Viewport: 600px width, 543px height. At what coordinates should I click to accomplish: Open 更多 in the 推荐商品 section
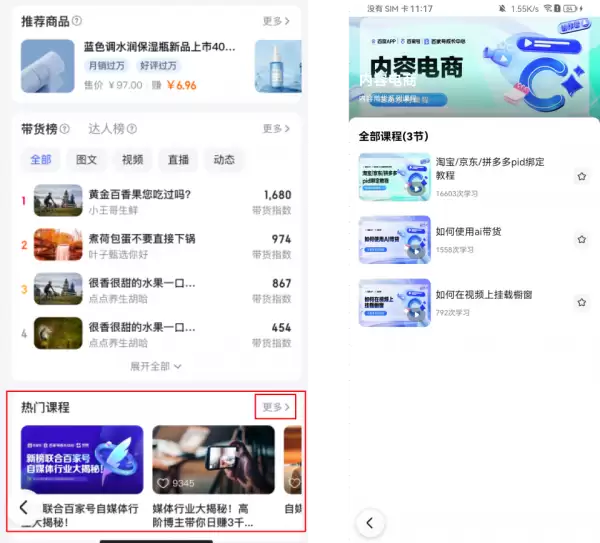click(x=276, y=21)
